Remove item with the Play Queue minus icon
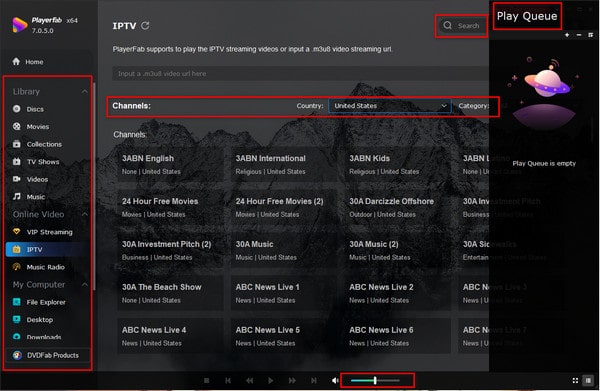This screenshot has width=600, height=391. point(579,35)
